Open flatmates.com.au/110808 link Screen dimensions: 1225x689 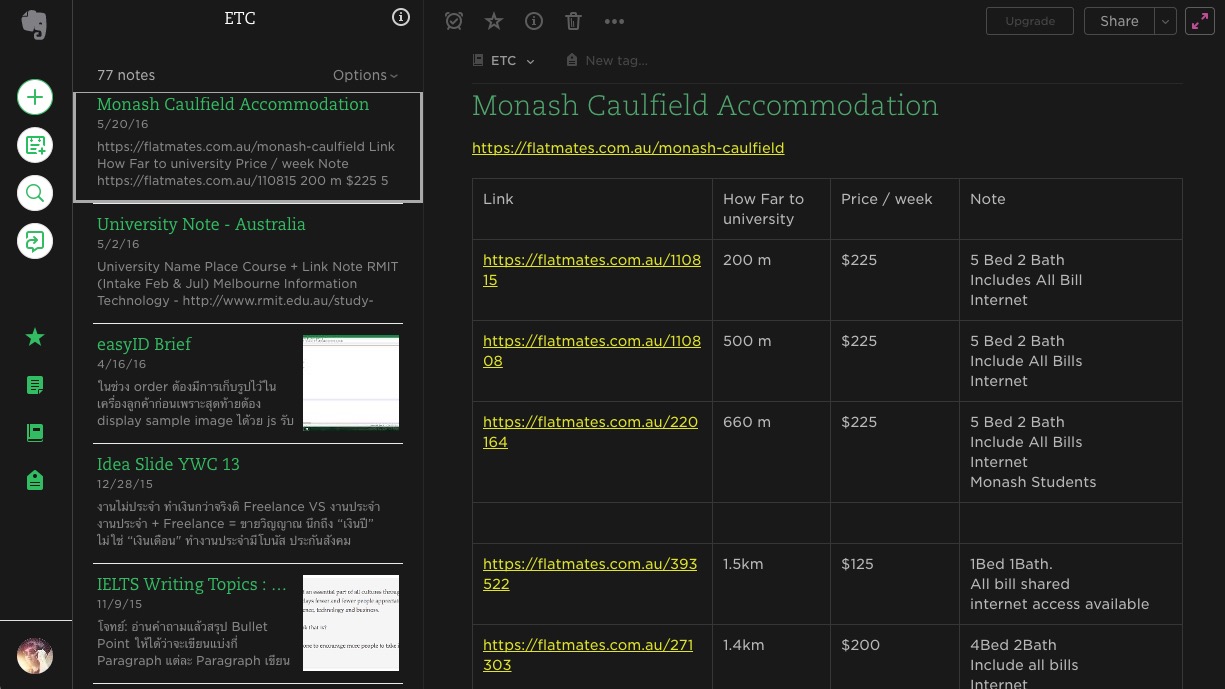point(592,351)
